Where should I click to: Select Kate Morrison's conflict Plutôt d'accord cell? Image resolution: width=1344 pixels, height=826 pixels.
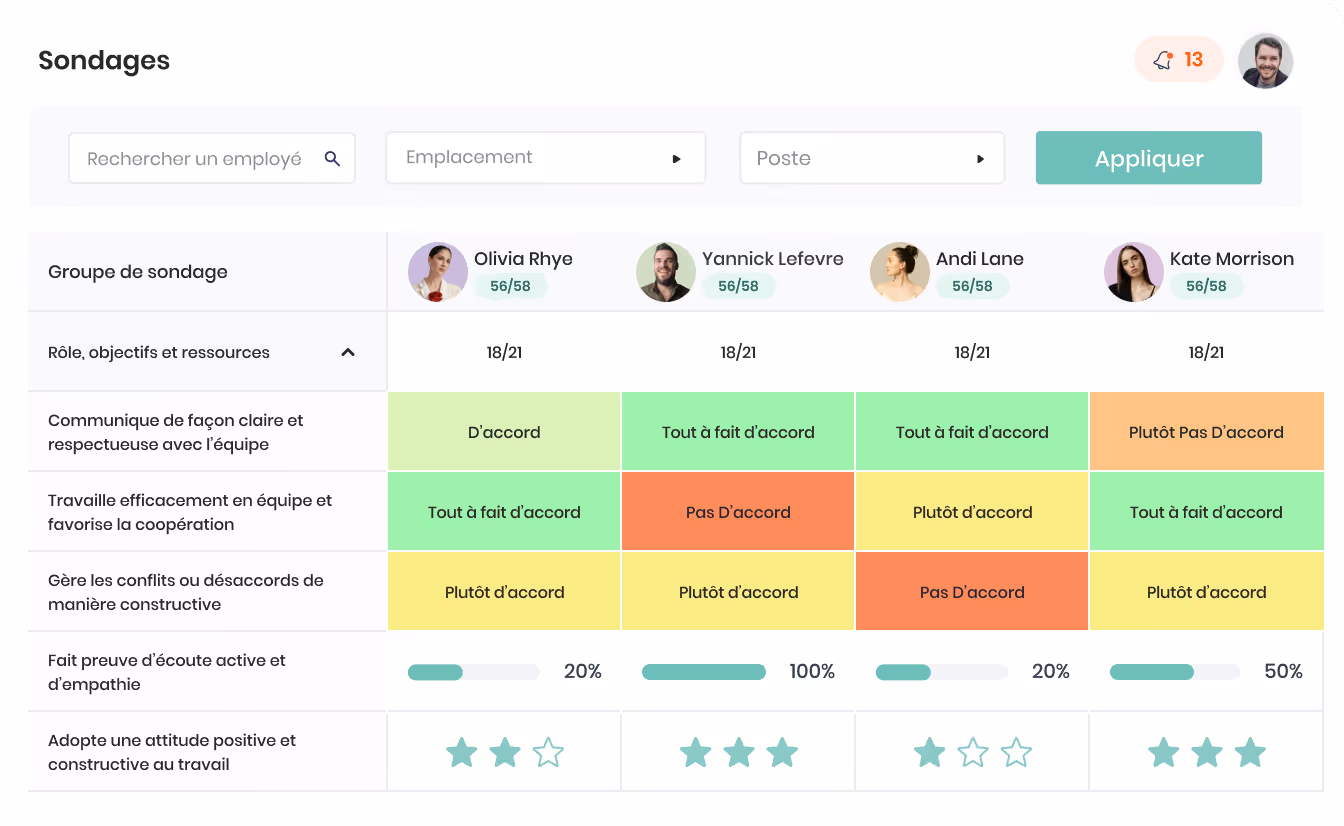pos(1206,591)
